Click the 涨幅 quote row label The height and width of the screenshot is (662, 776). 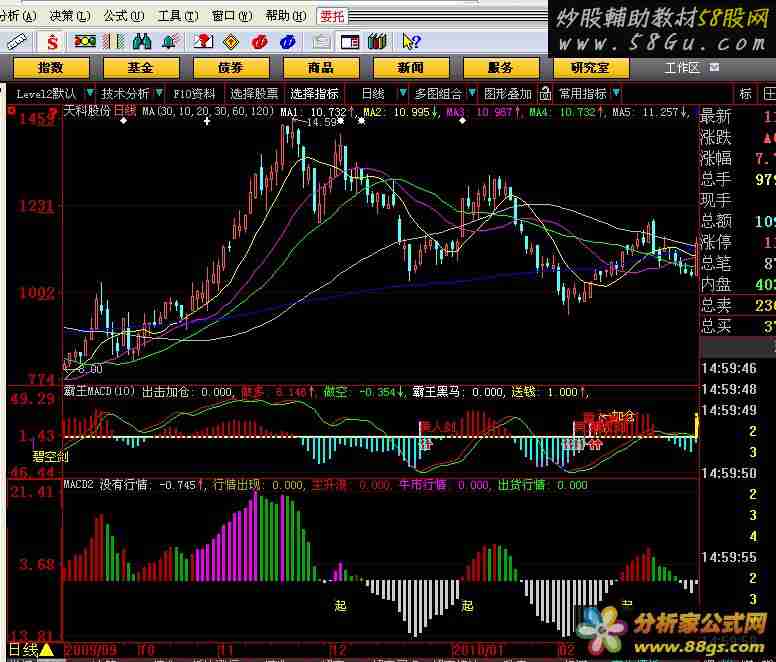click(716, 158)
